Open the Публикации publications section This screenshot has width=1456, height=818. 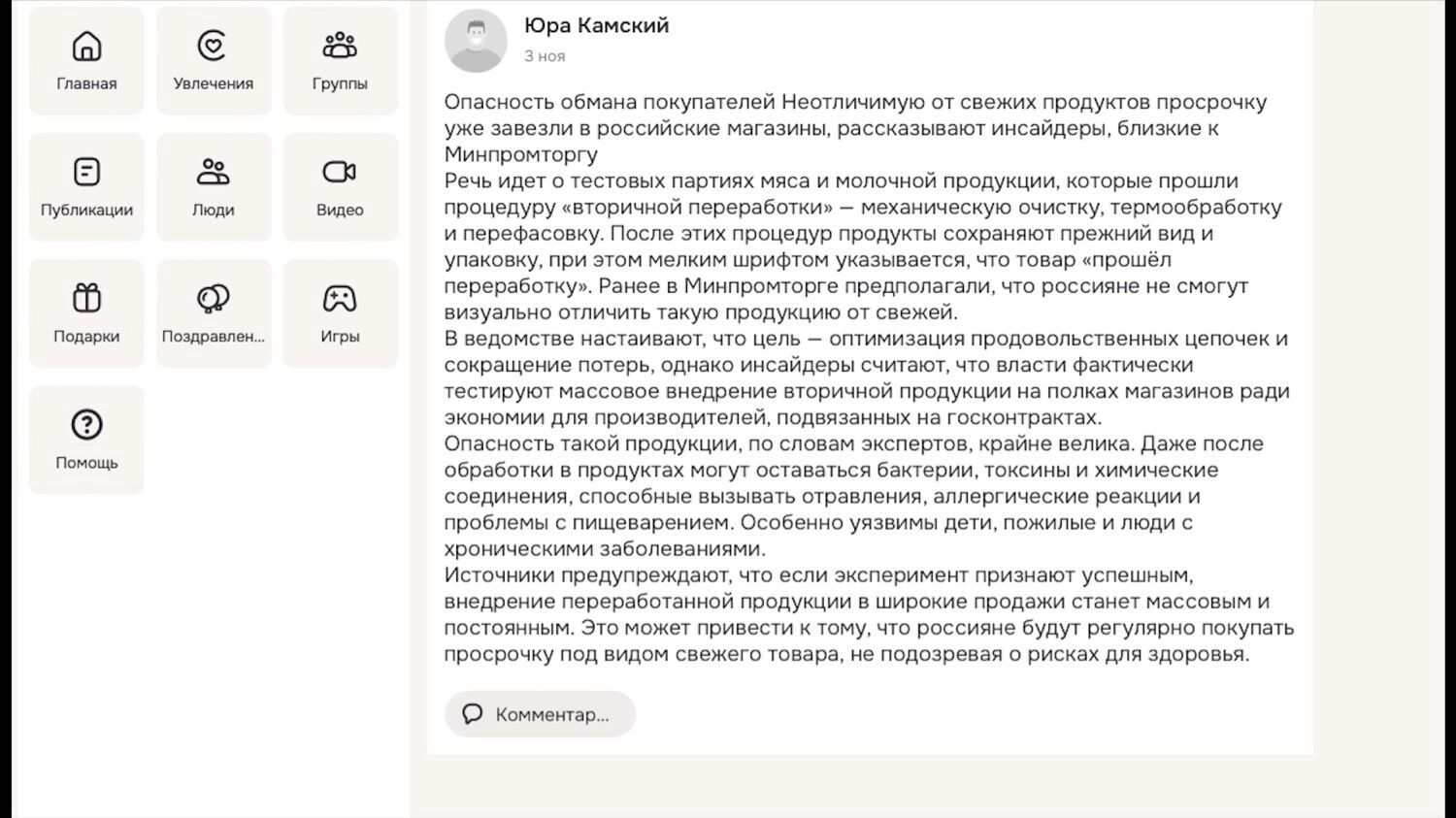[86, 186]
